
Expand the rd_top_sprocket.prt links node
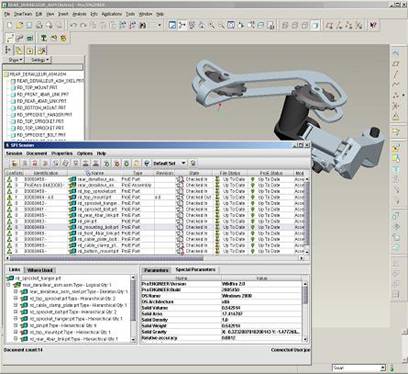tap(15, 298)
